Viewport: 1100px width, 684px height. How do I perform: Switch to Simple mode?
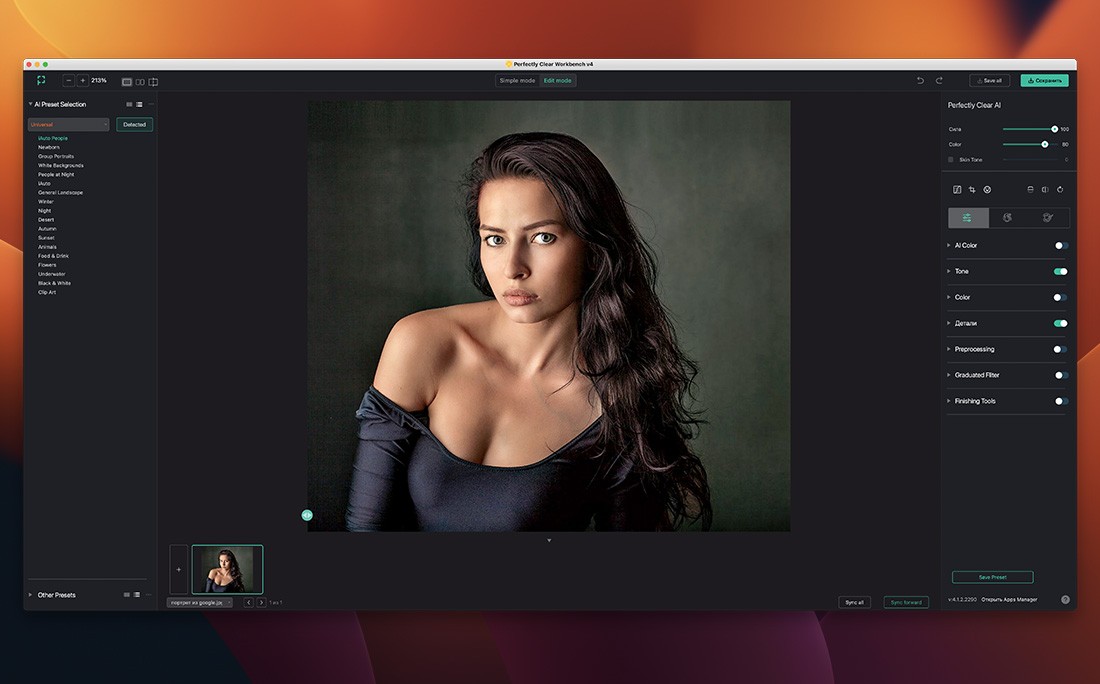pos(517,80)
